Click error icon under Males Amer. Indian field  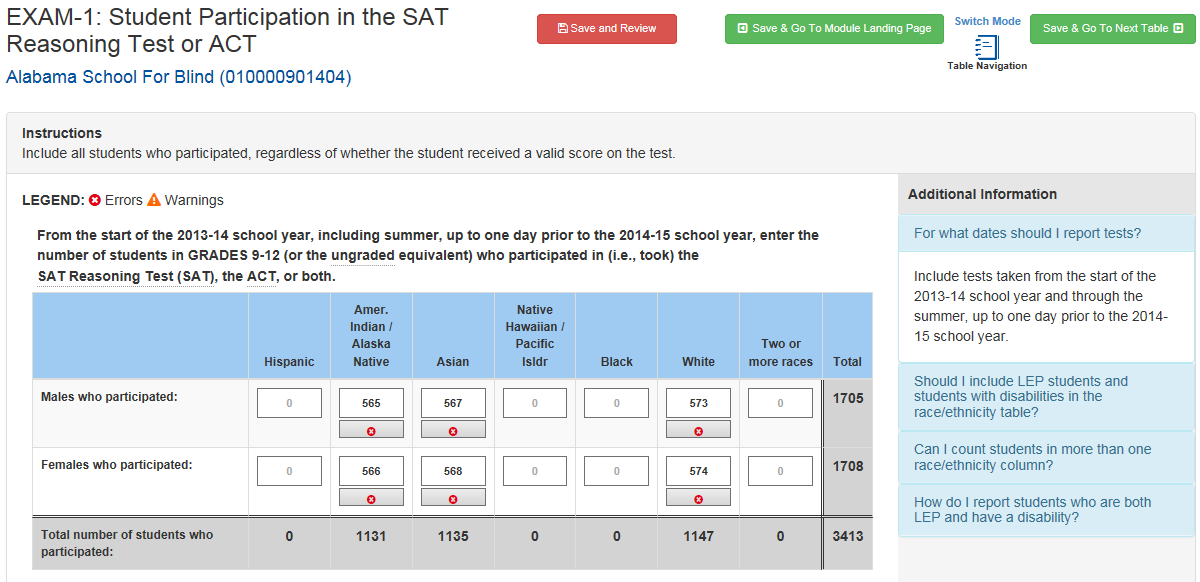371,430
